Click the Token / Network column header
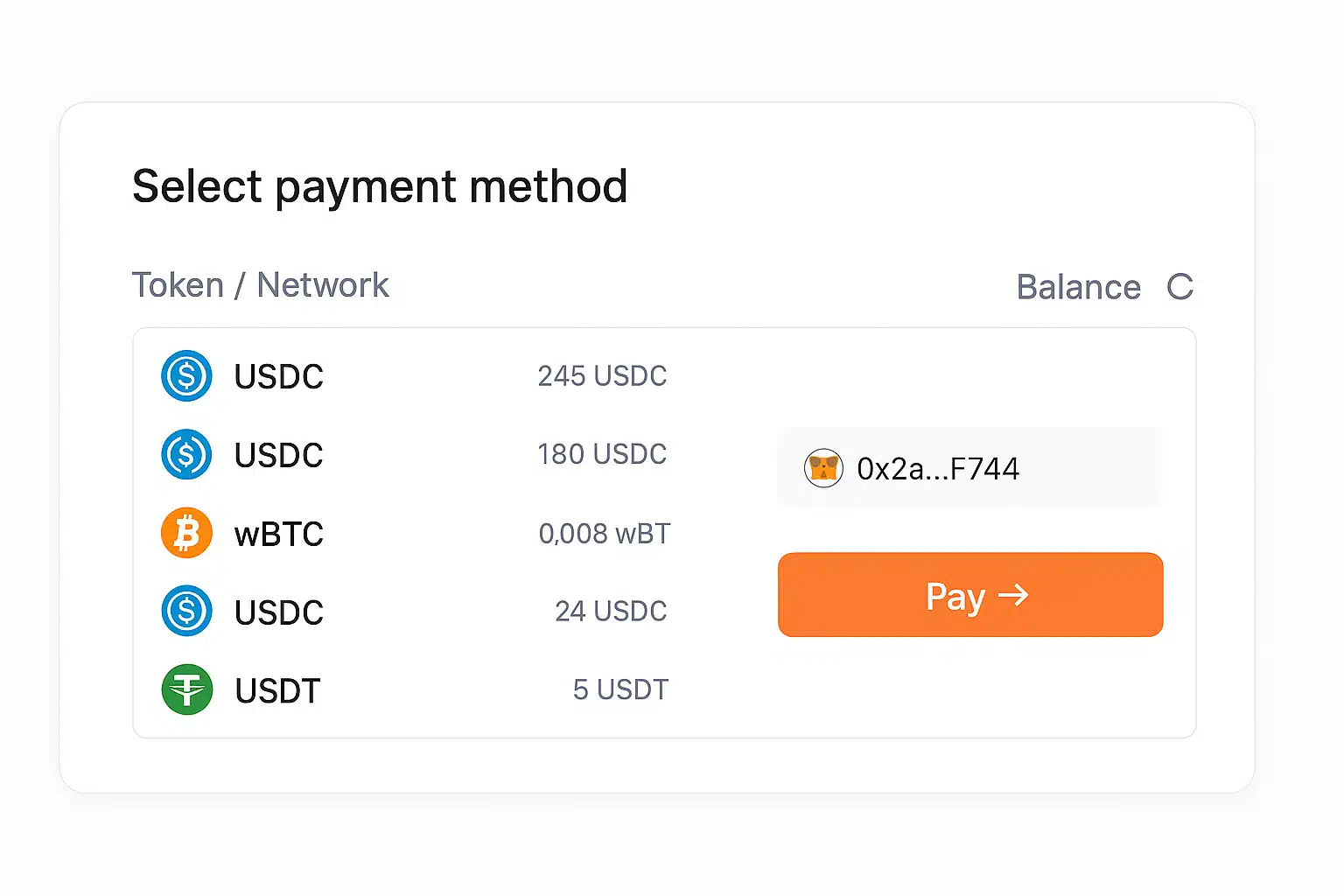The image size is (1344, 896). pyautogui.click(x=260, y=284)
